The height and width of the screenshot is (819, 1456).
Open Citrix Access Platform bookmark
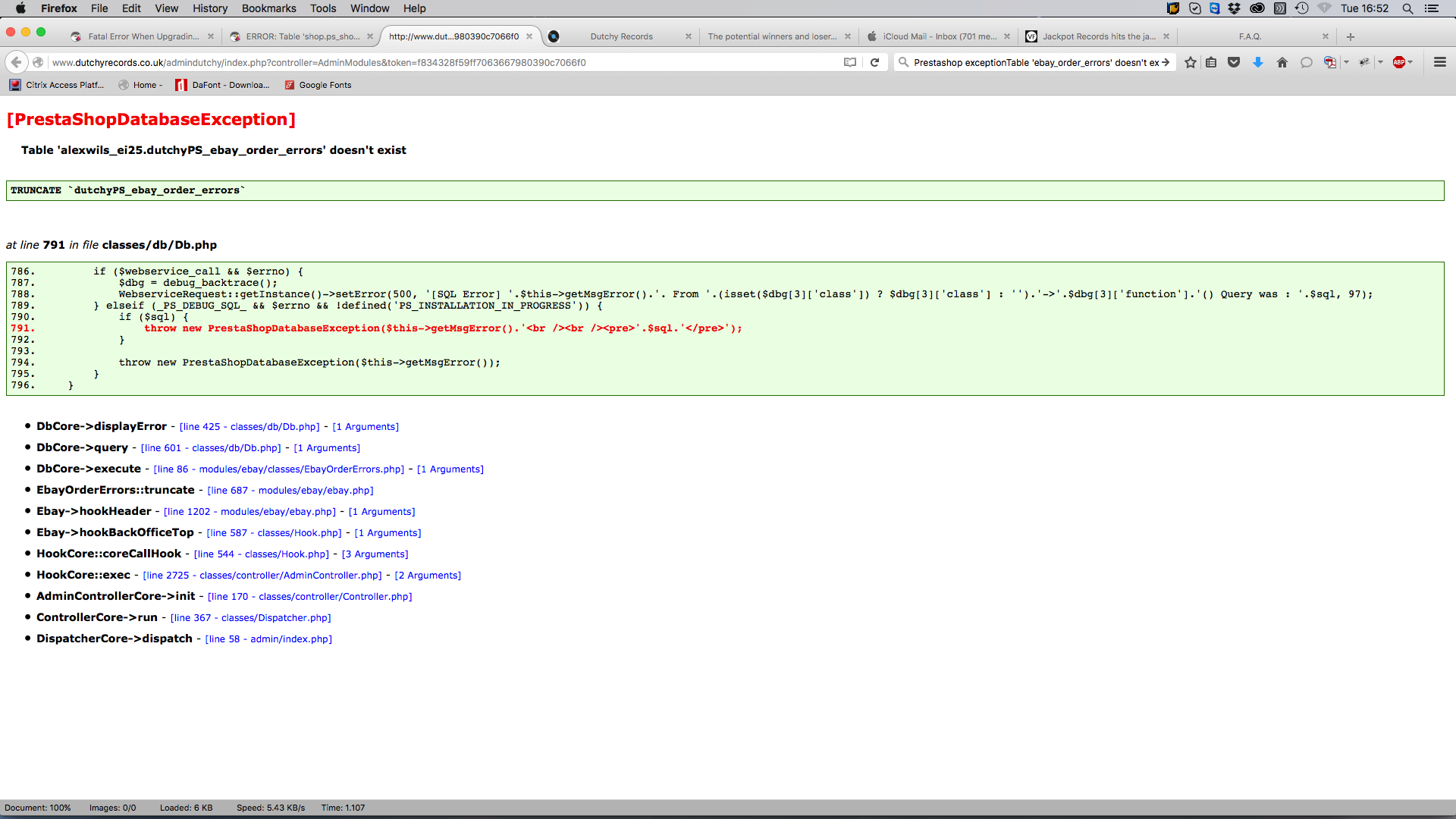tap(57, 85)
